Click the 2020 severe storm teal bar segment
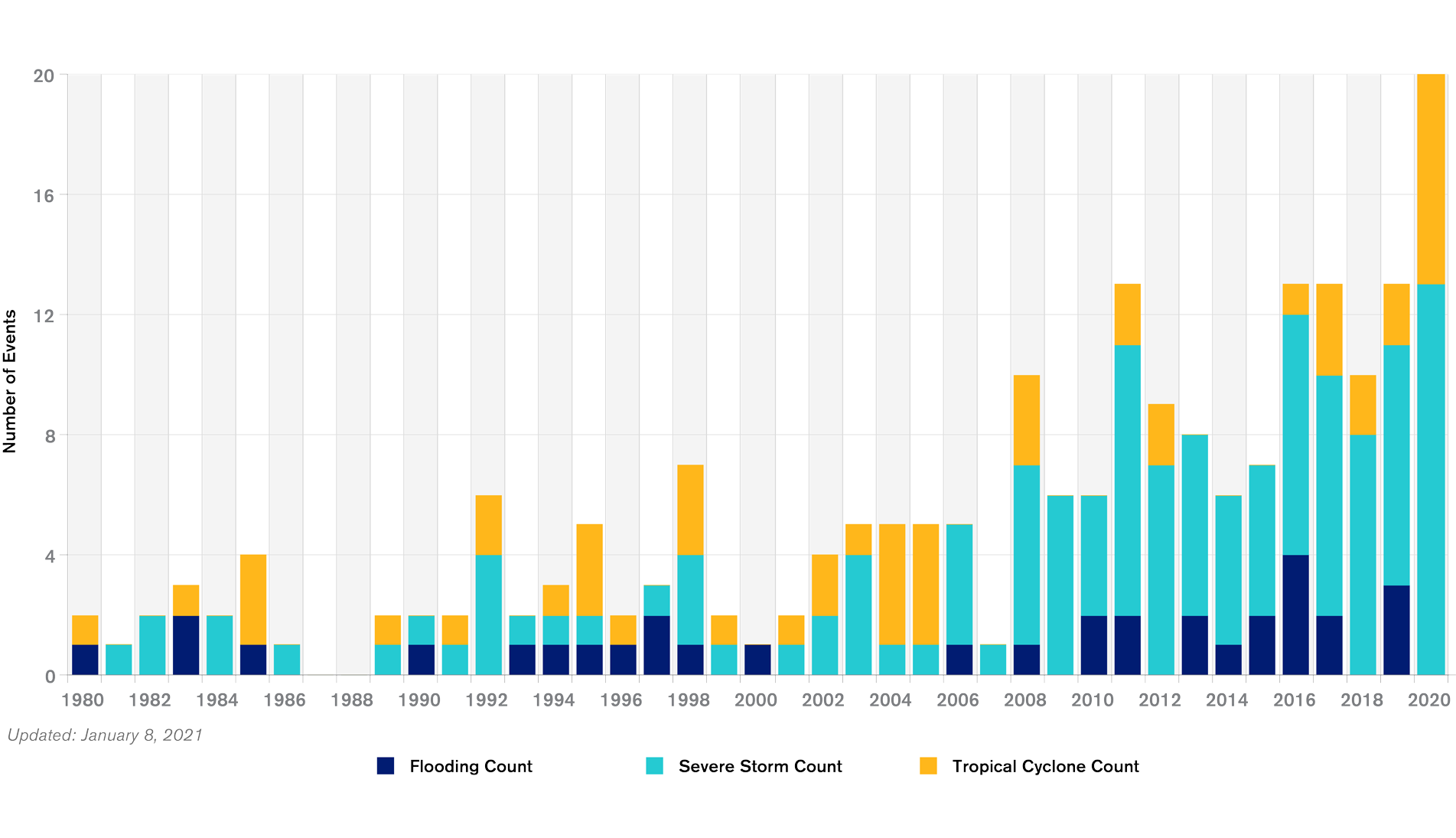The height and width of the screenshot is (838, 1456). (1431, 480)
